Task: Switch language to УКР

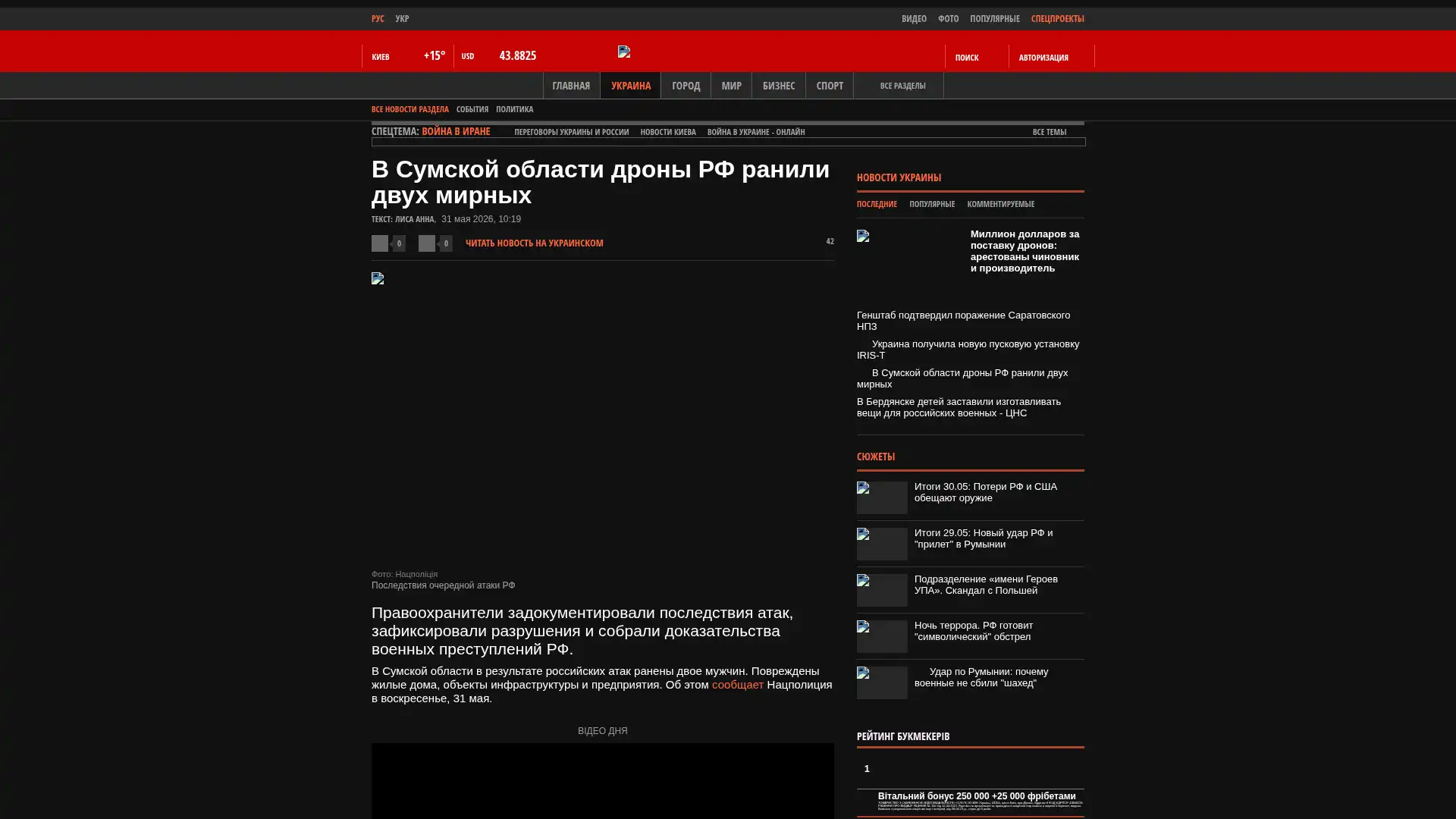Action: pos(402,18)
